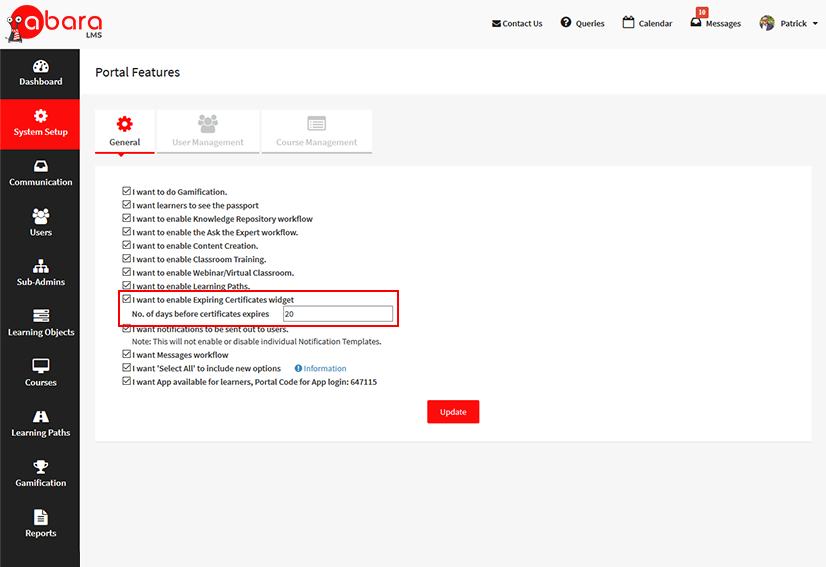
Task: Click the Patrick username text
Action: click(793, 24)
